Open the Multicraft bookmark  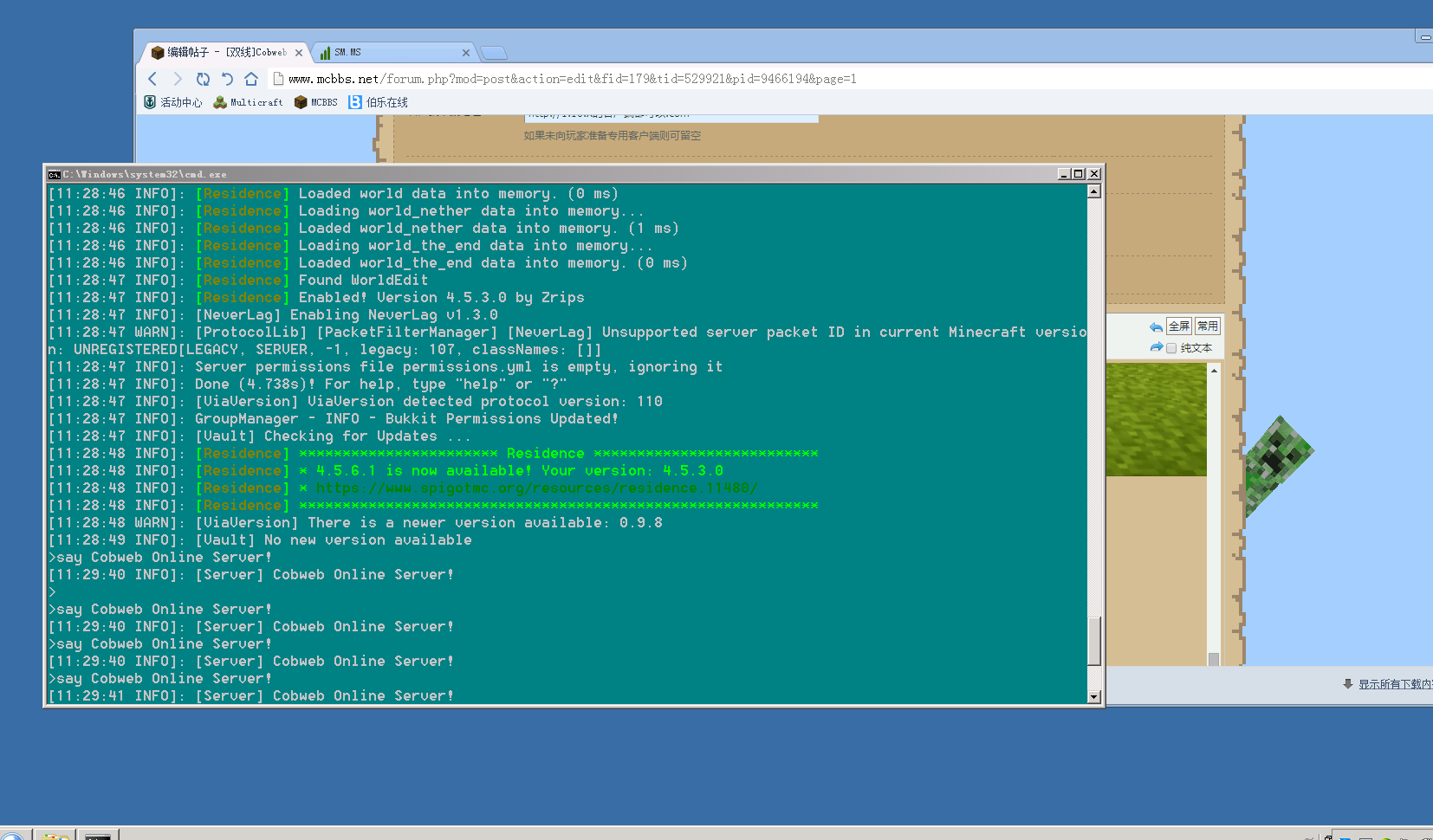[249, 102]
